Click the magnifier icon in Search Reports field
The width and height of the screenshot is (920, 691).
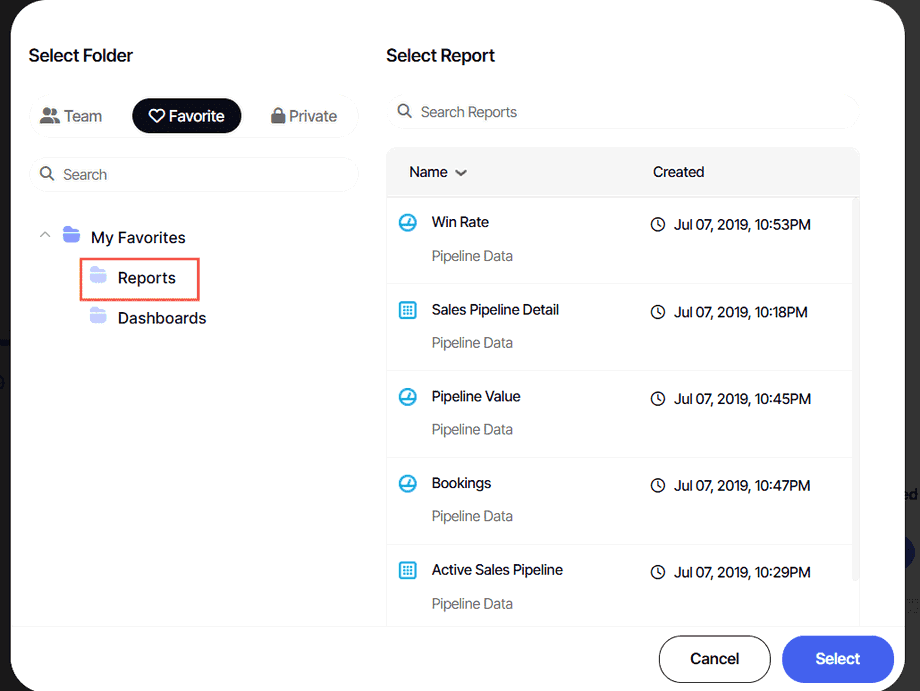[x=404, y=112]
